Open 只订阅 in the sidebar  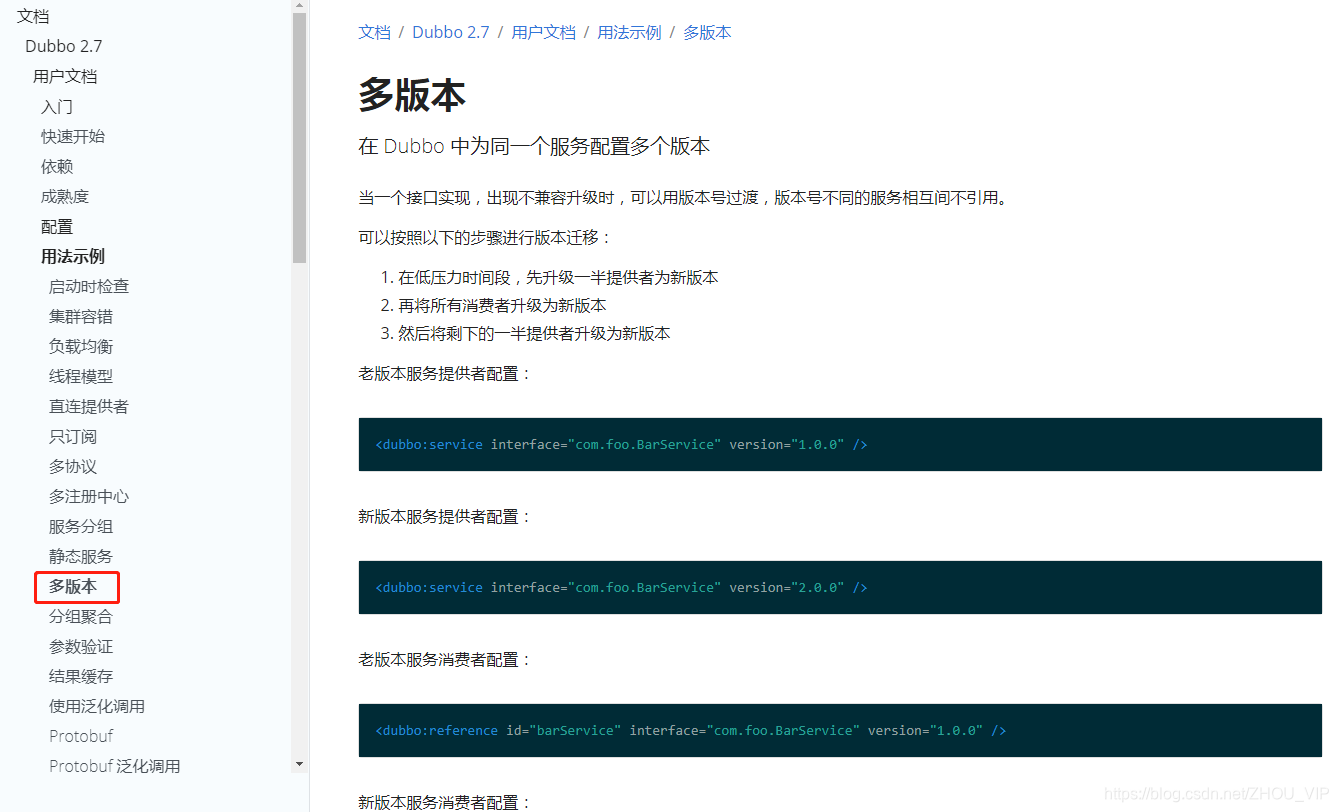point(73,437)
